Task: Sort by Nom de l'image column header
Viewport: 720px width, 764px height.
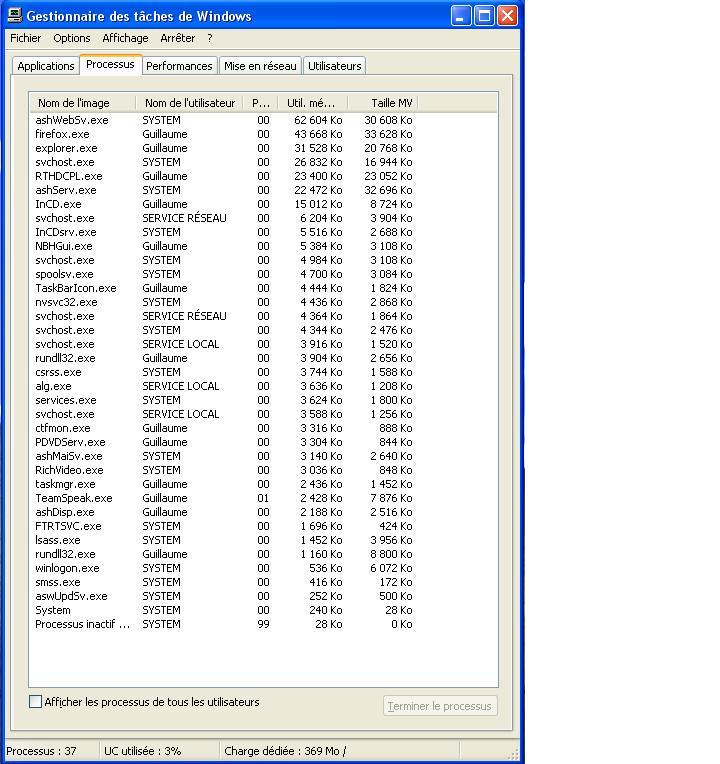Action: pyautogui.click(x=82, y=103)
